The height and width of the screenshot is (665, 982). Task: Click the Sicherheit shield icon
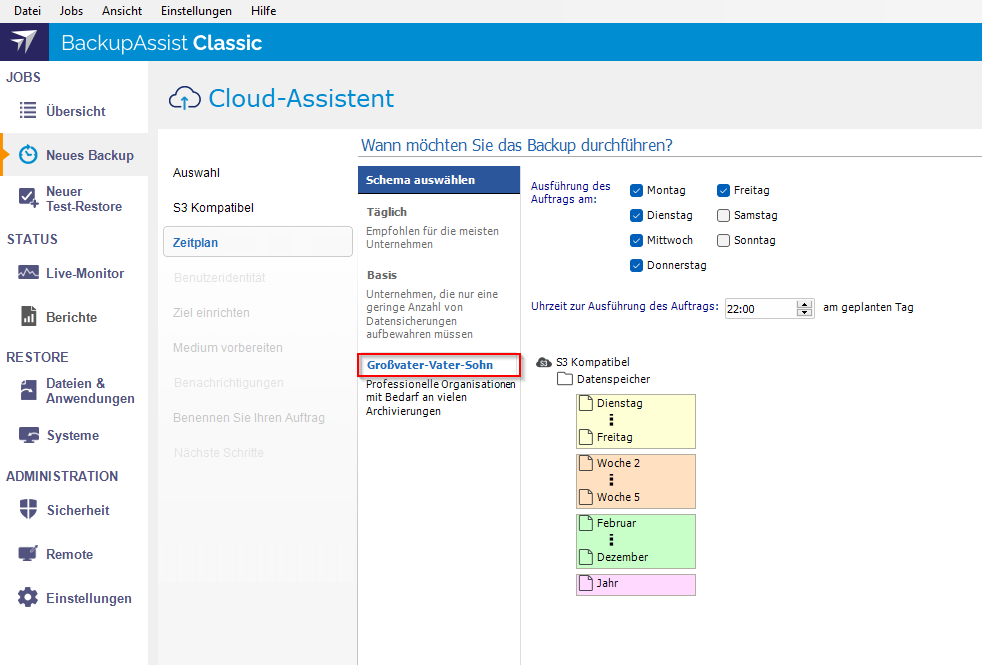(28, 510)
